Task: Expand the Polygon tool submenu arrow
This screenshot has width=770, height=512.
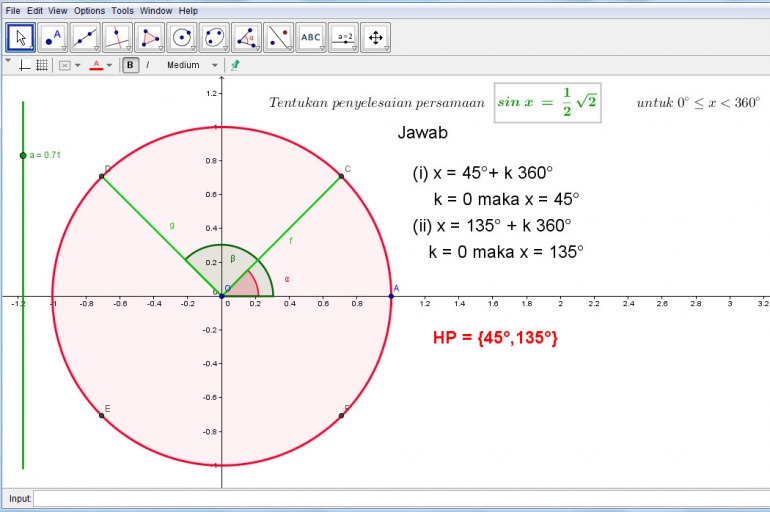Action: click(x=161, y=49)
